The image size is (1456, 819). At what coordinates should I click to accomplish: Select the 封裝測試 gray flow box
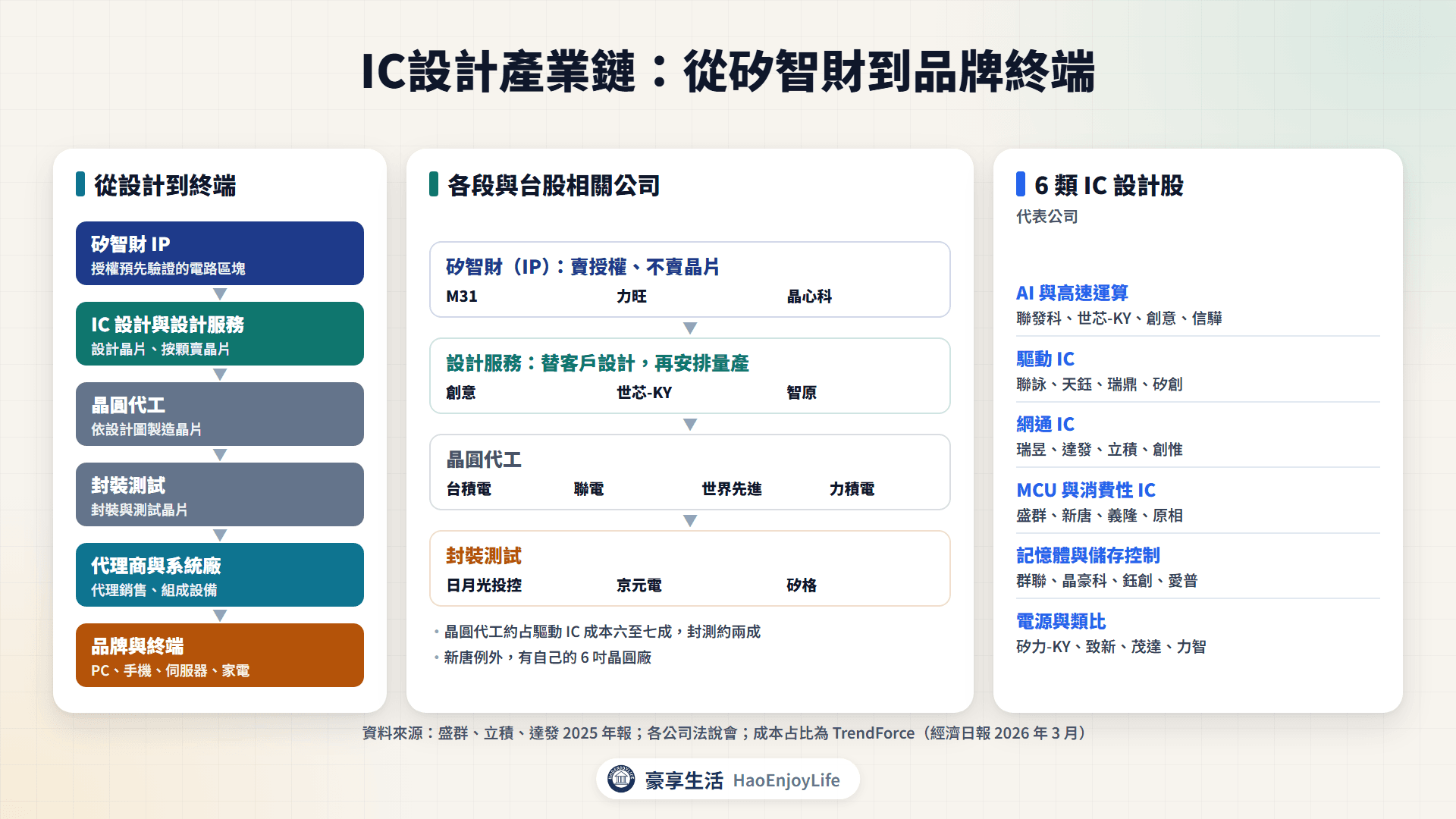pyautogui.click(x=220, y=494)
